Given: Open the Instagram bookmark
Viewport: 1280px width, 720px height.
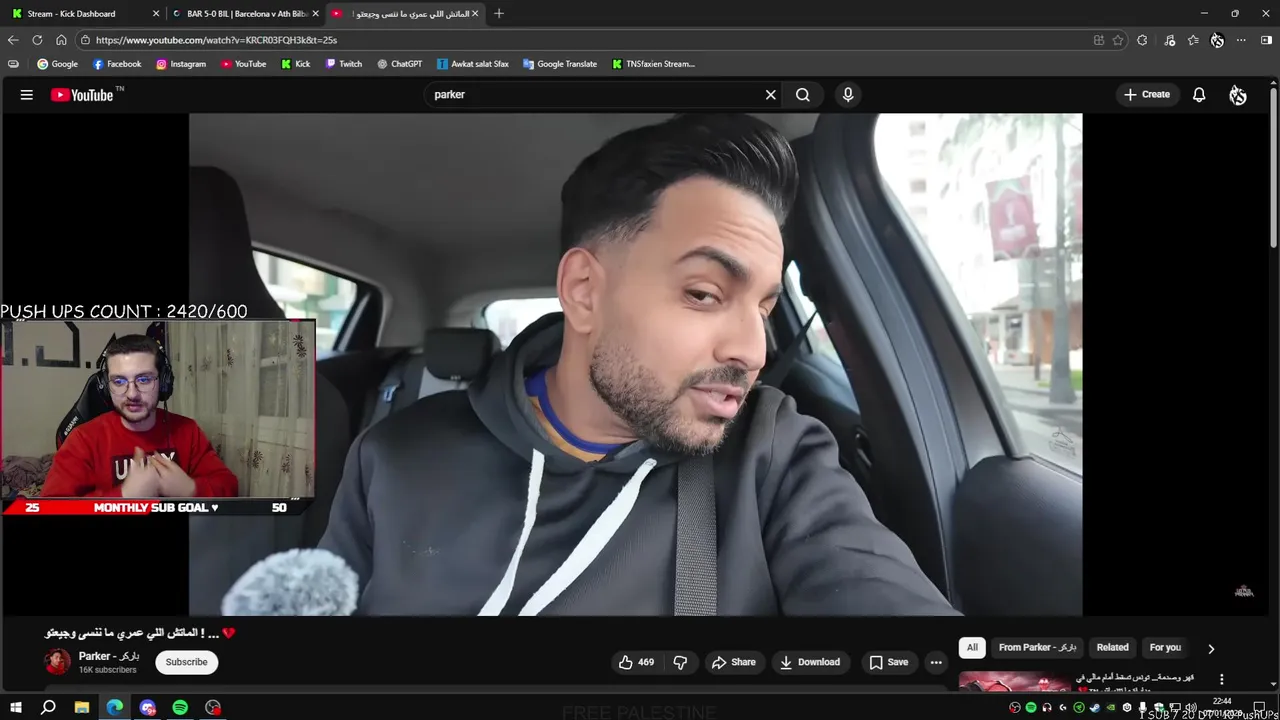Looking at the screenshot, I should pyautogui.click(x=181, y=64).
